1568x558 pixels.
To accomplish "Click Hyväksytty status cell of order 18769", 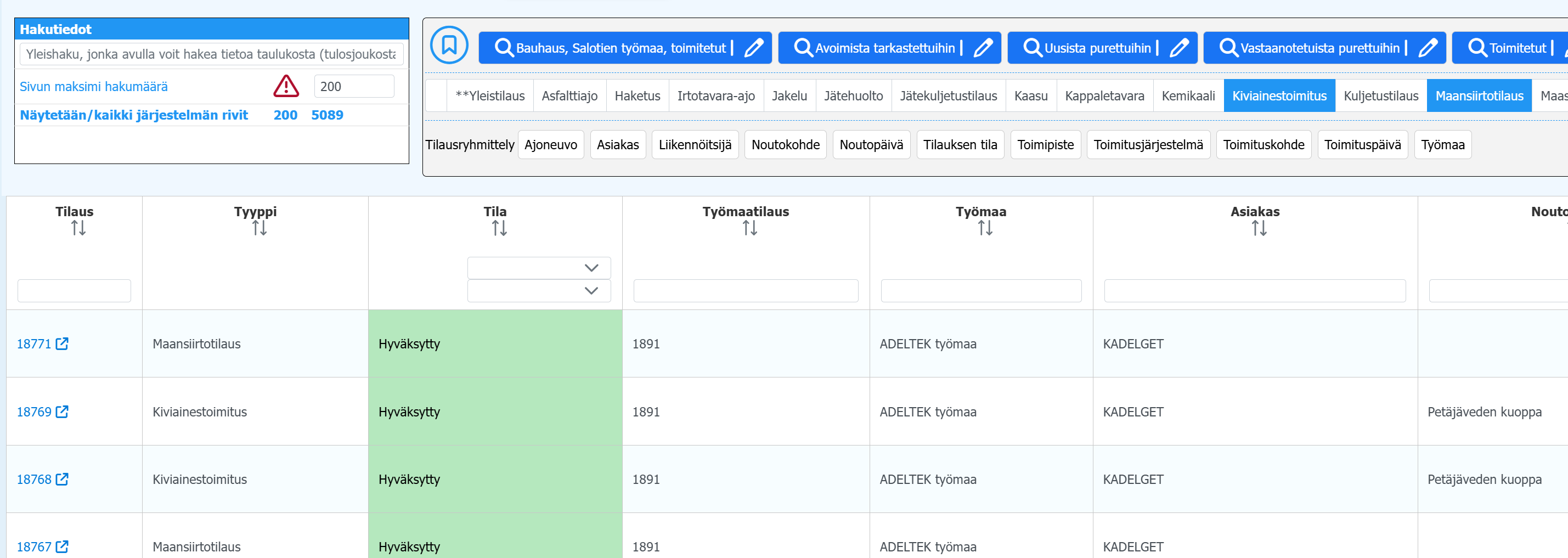I will pyautogui.click(x=495, y=412).
